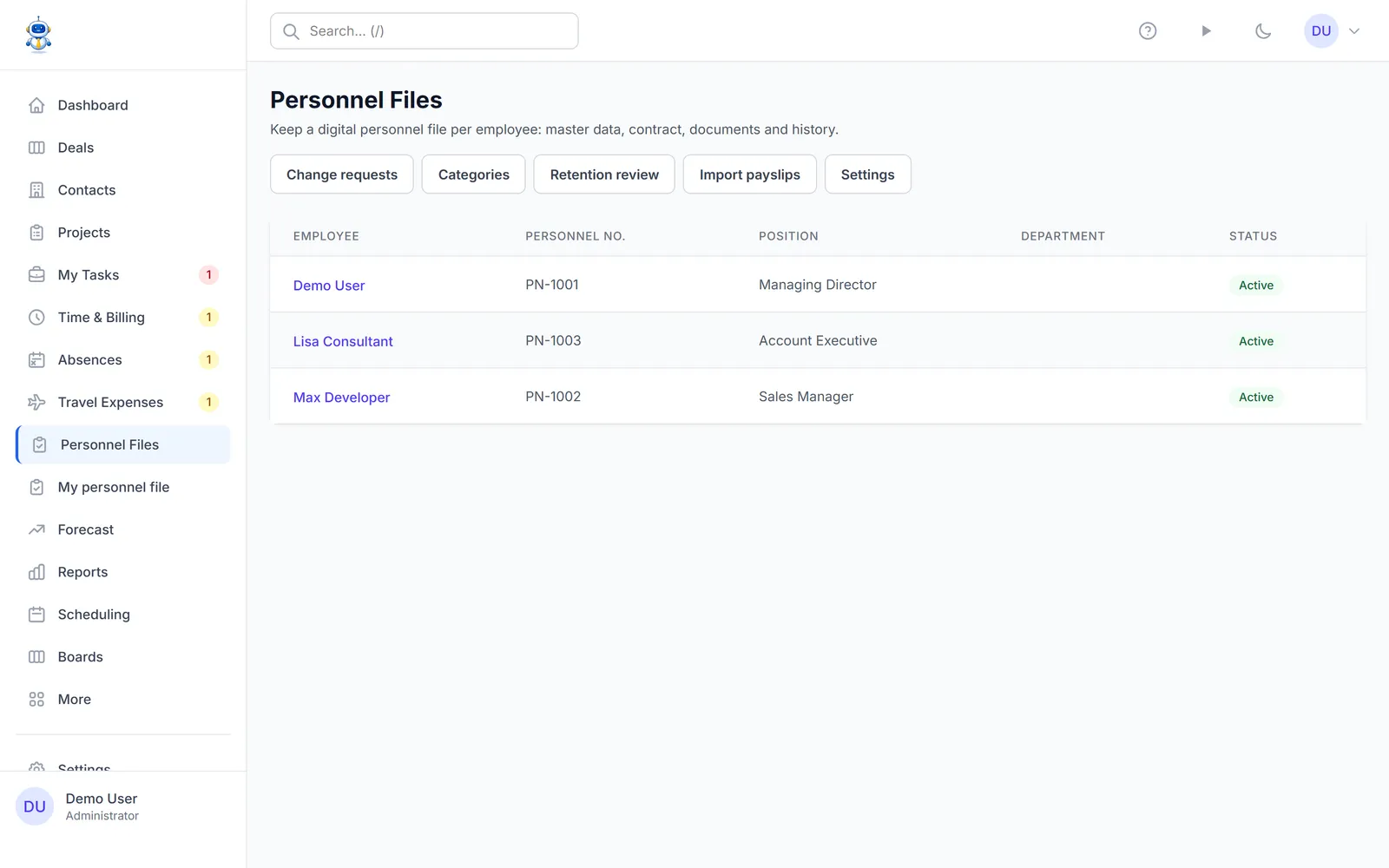Viewport: 1389px width, 868px height.
Task: Open help with the question mark icon
Action: click(x=1148, y=31)
